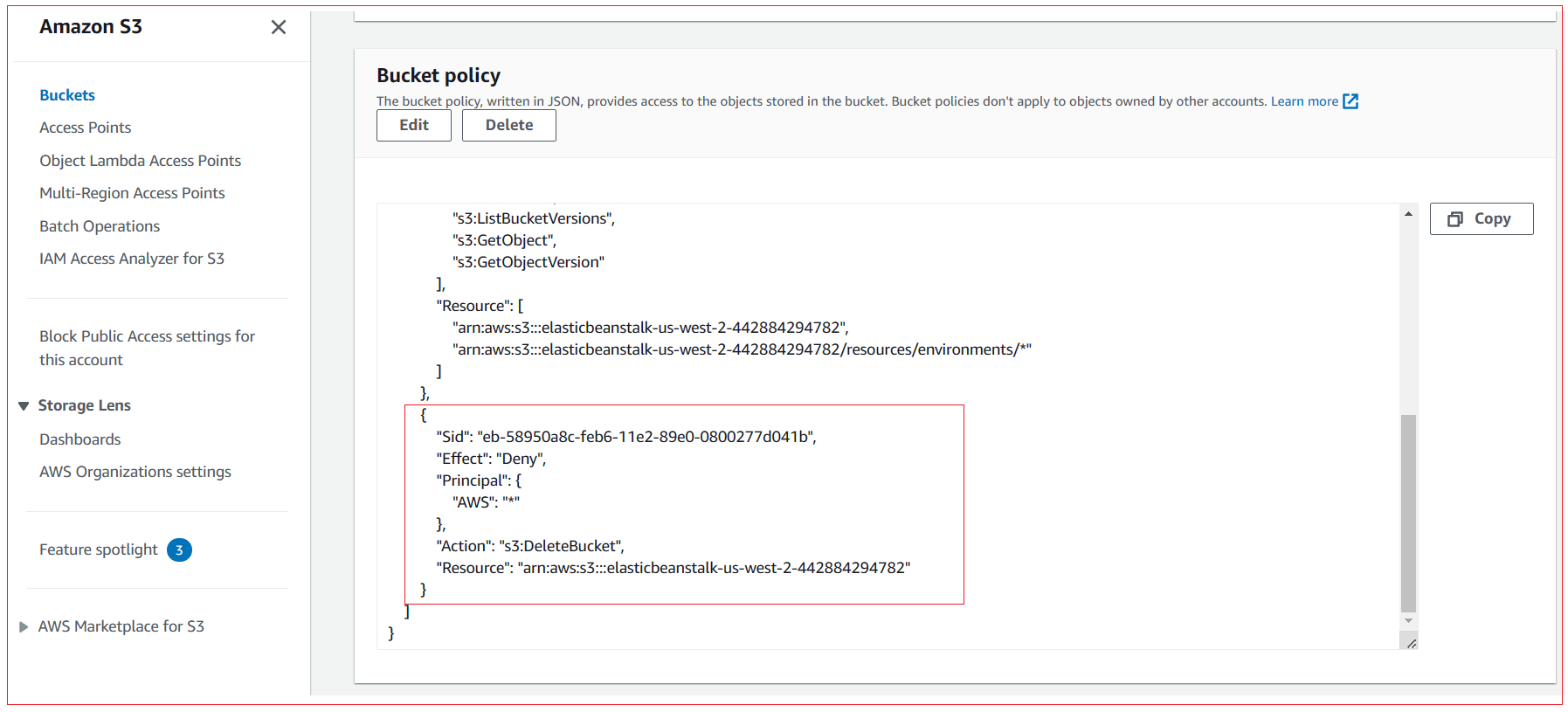Open Block Public Access settings for this account
Screen dimensions: 1568x712
pos(147,348)
